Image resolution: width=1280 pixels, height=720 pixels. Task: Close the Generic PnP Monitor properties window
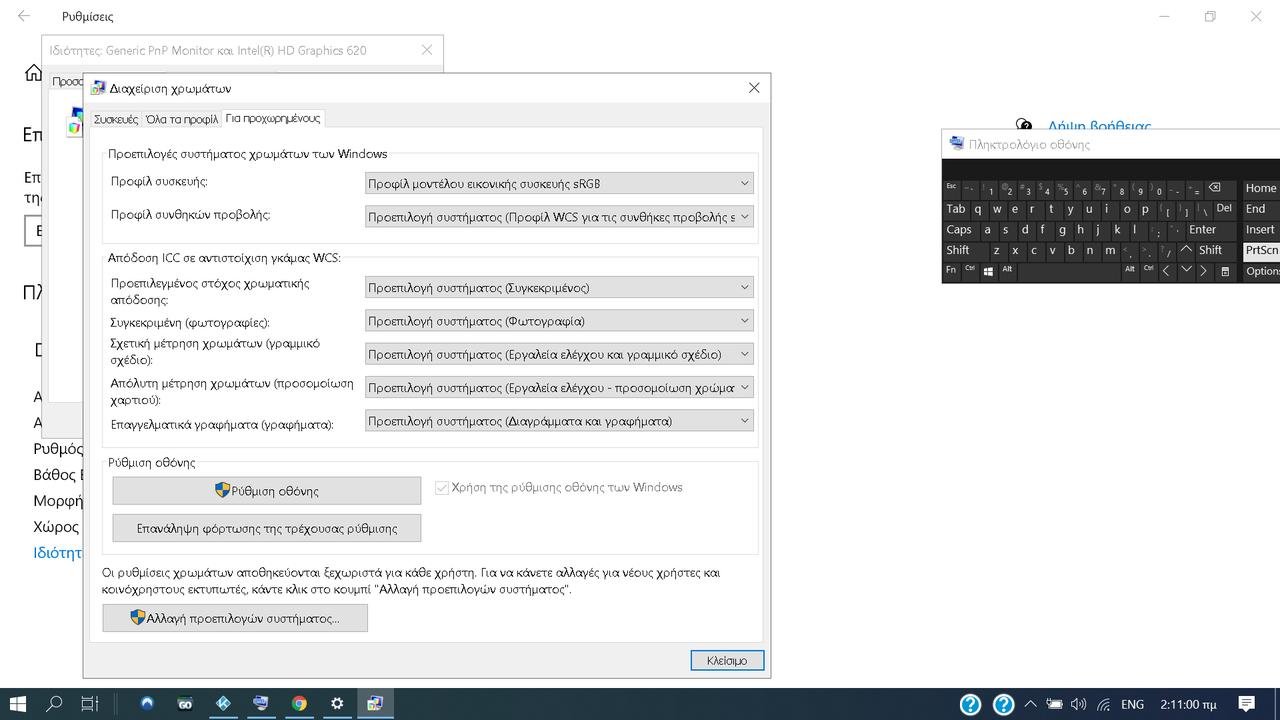[427, 50]
